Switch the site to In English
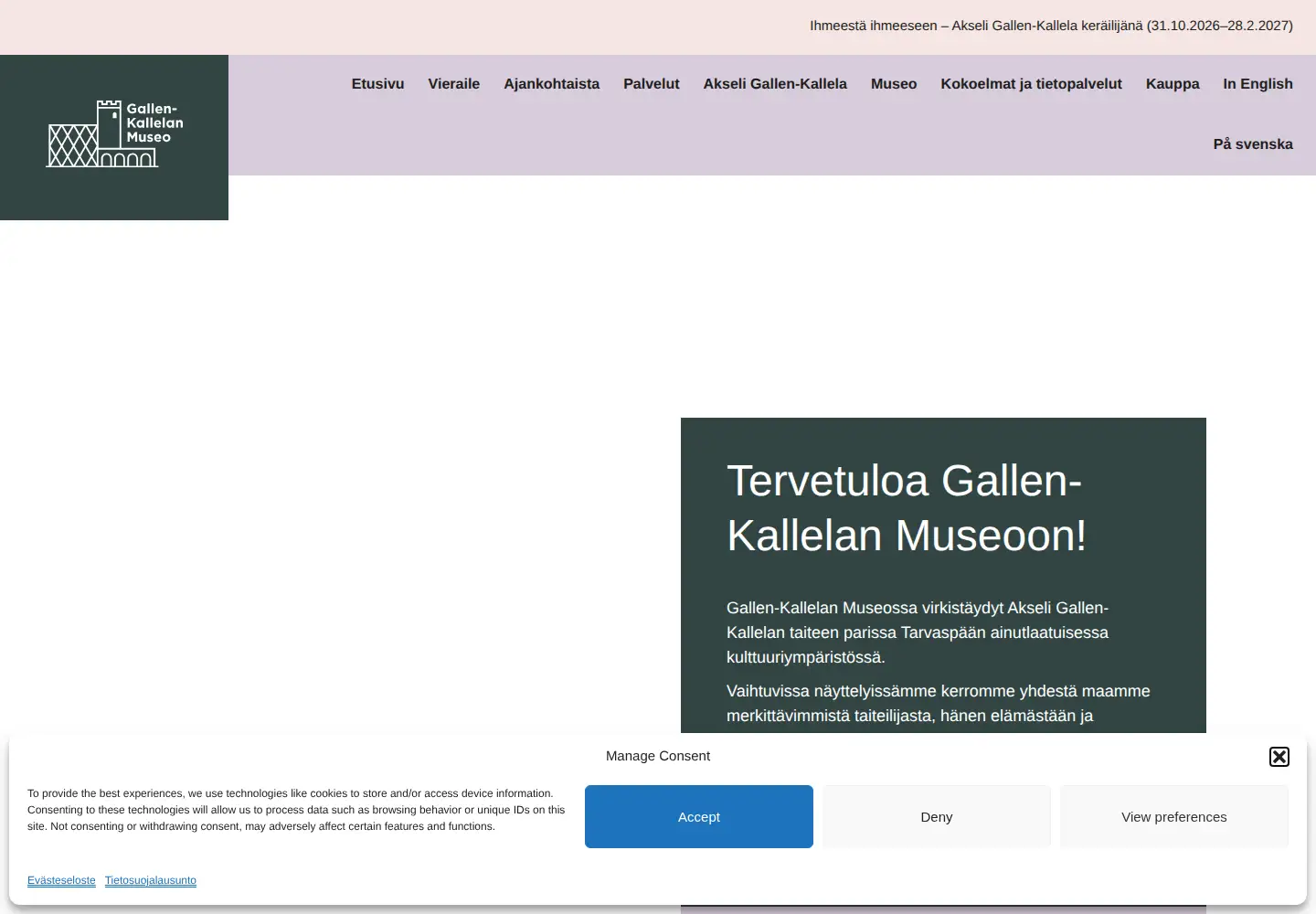 tap(1258, 84)
